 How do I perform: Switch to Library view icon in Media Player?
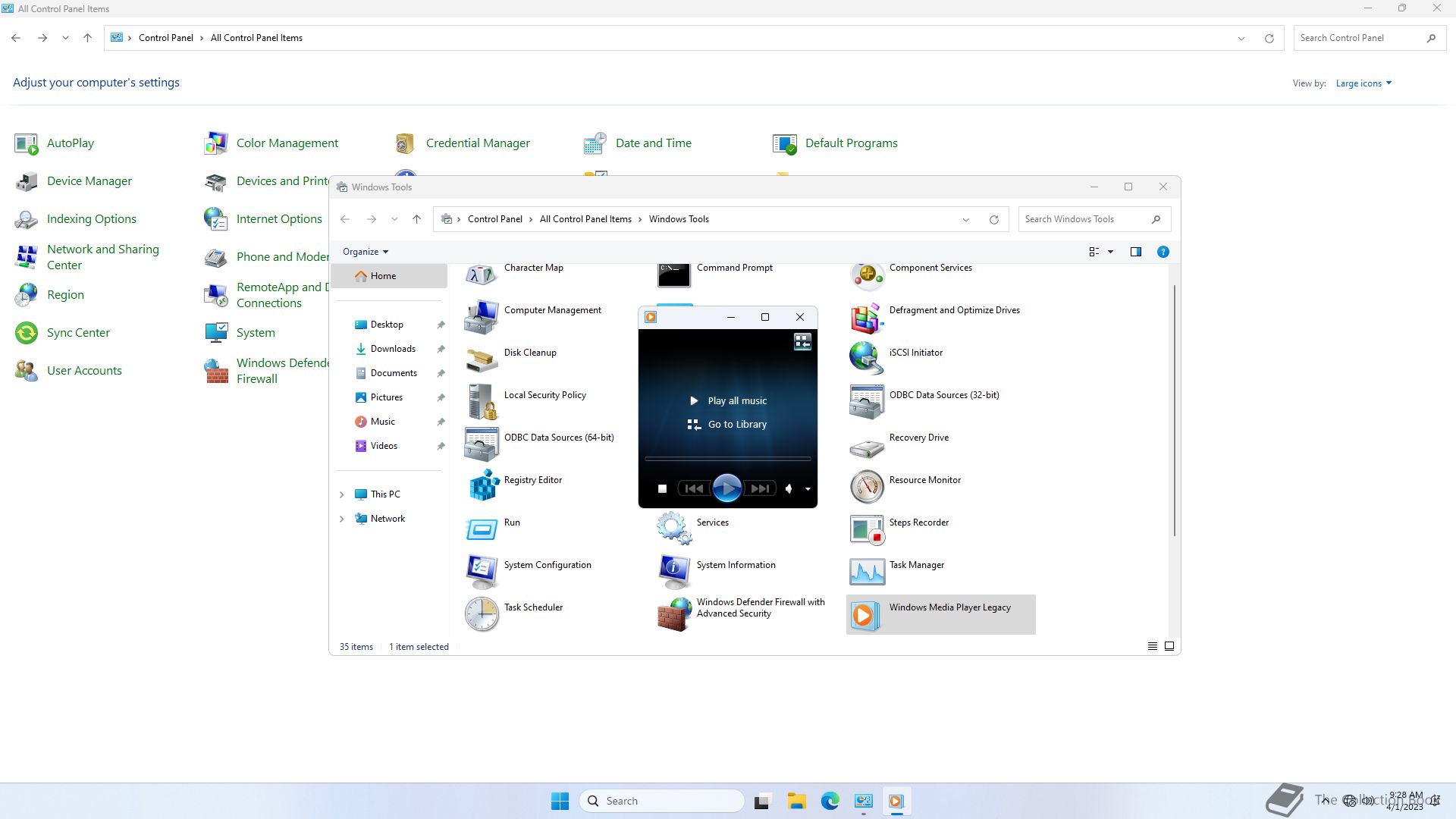[x=802, y=342]
